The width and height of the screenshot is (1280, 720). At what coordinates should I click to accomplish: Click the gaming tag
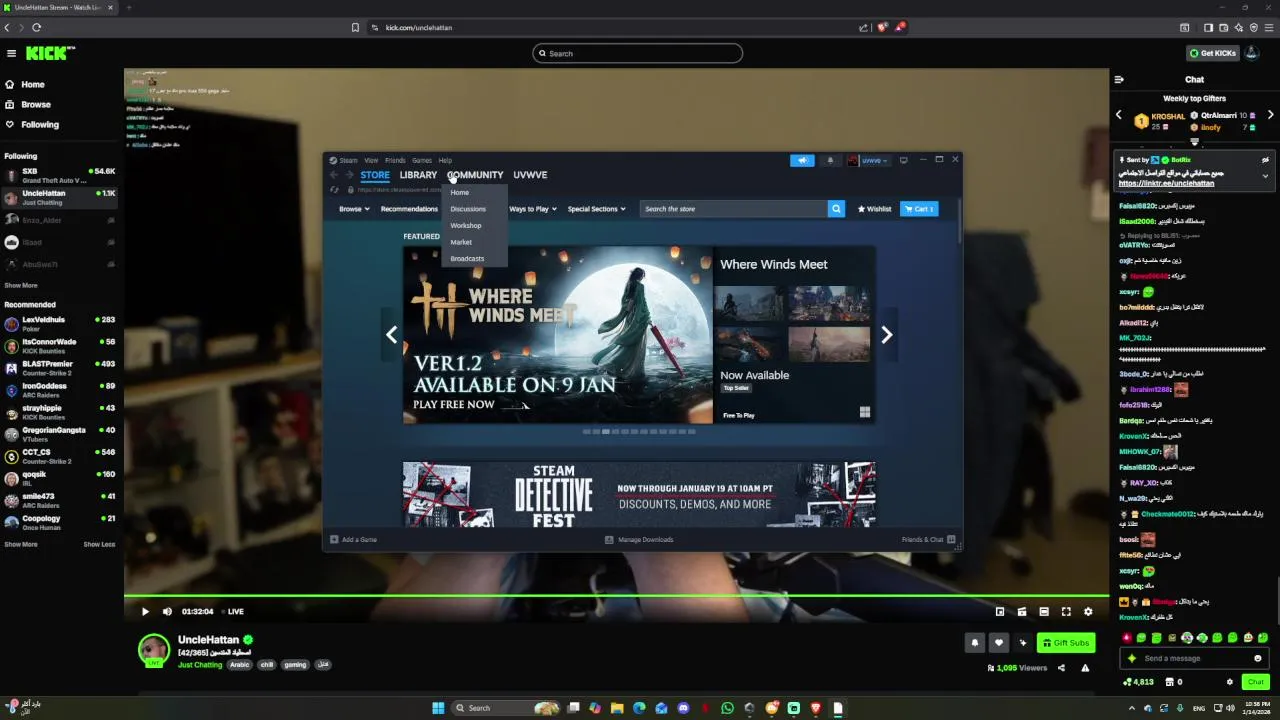click(295, 665)
